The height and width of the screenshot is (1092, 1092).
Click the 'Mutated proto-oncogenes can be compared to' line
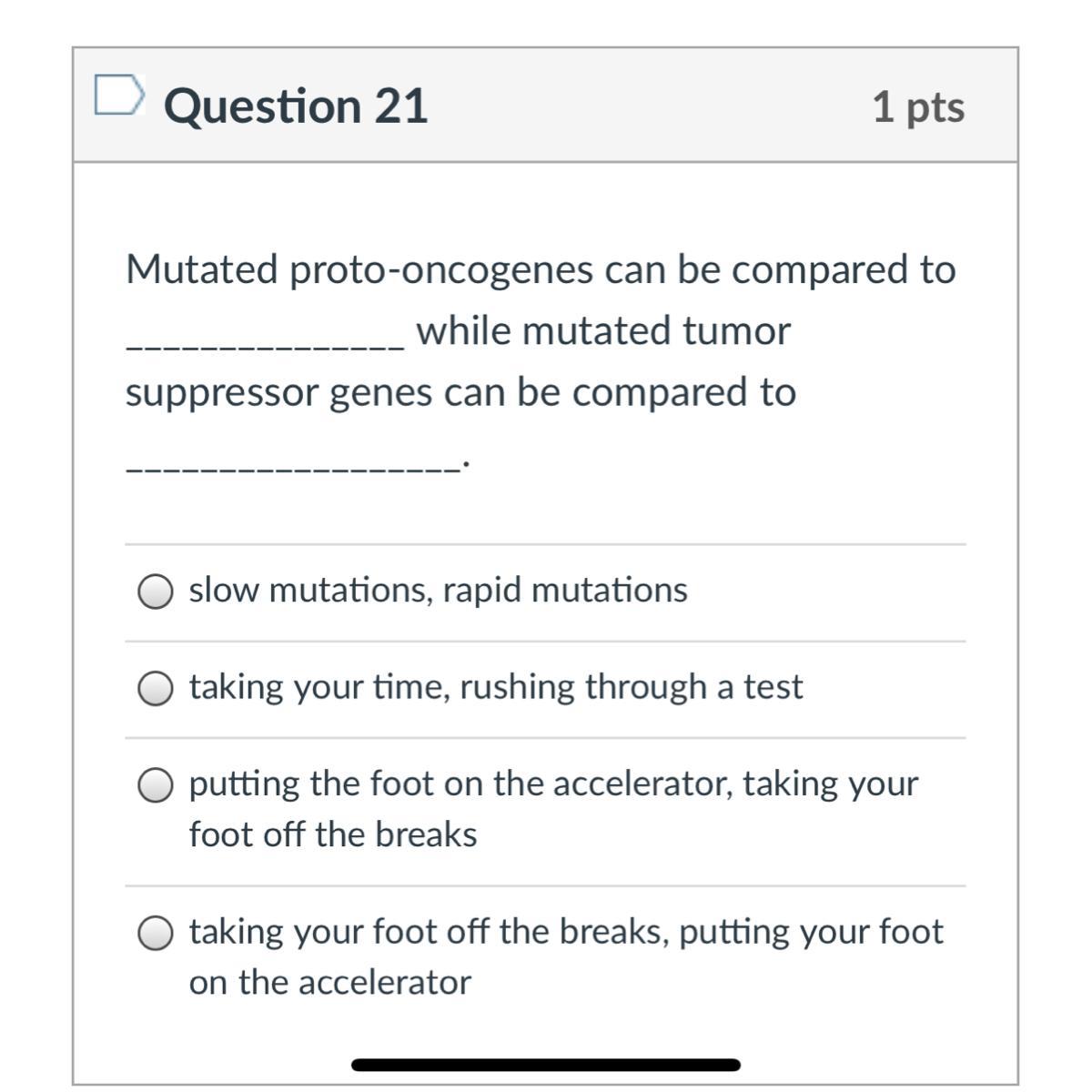pos(541,269)
